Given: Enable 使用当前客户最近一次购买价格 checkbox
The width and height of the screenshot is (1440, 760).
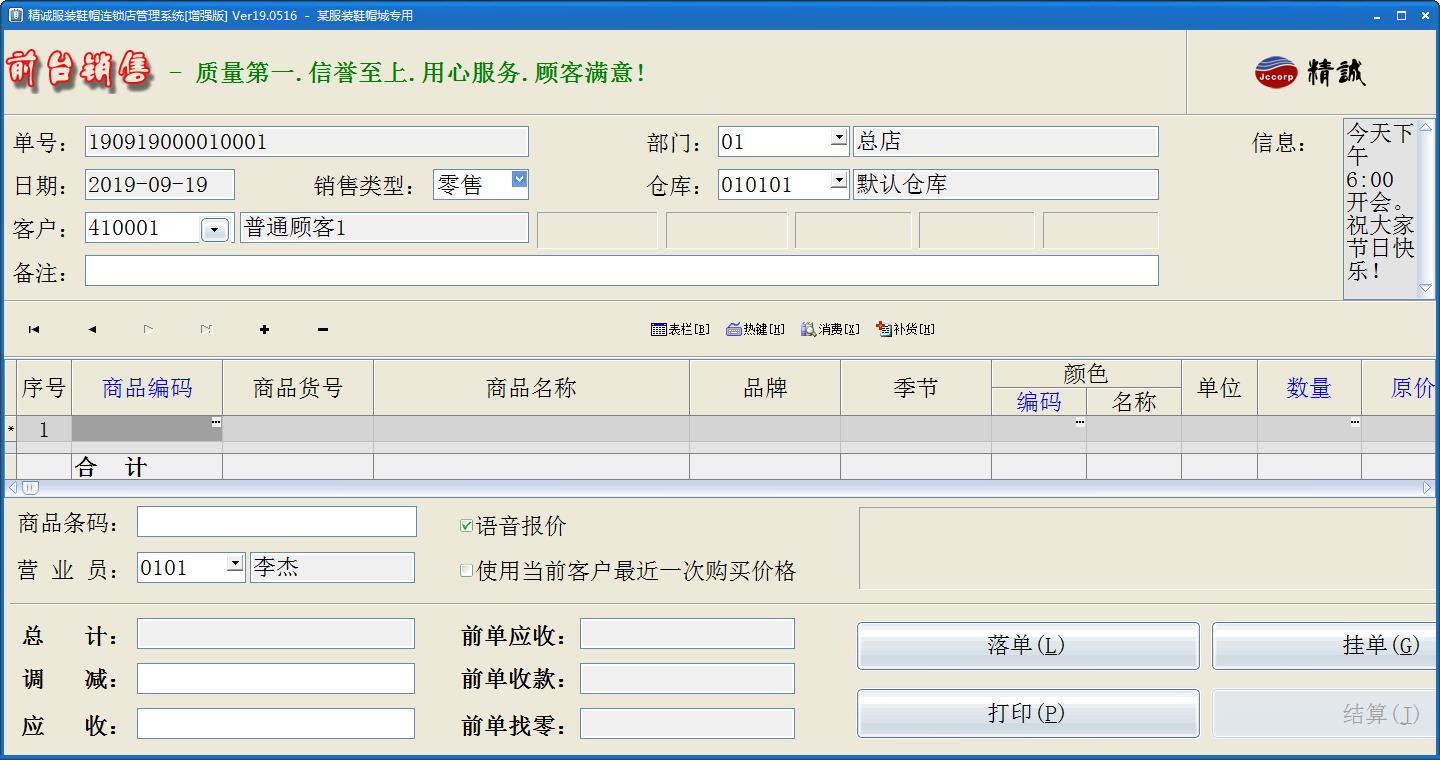Looking at the screenshot, I should (466, 570).
